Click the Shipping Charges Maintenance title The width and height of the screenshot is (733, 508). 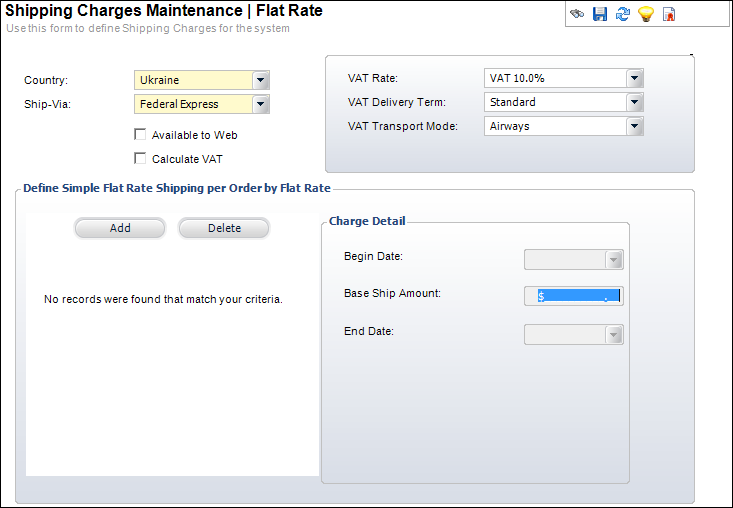pyautogui.click(x=164, y=10)
